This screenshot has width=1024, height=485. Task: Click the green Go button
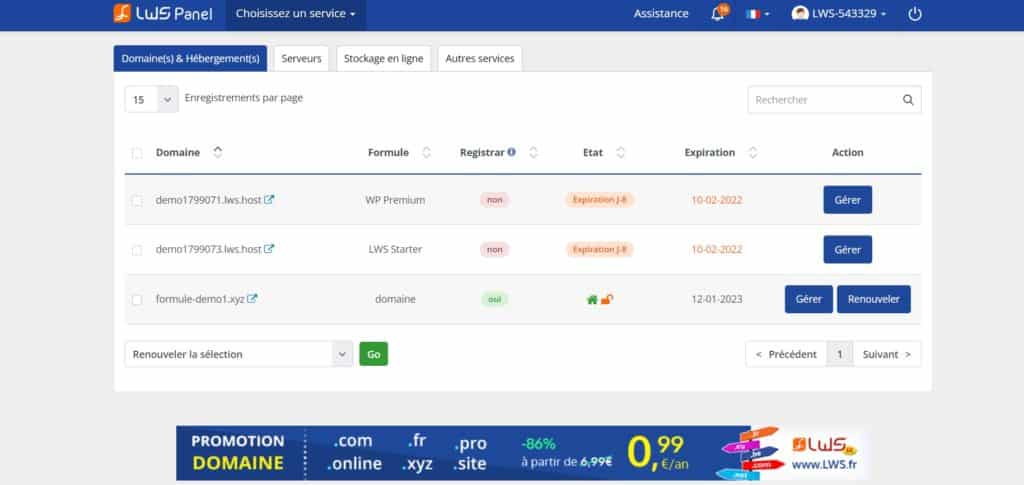[373, 354]
